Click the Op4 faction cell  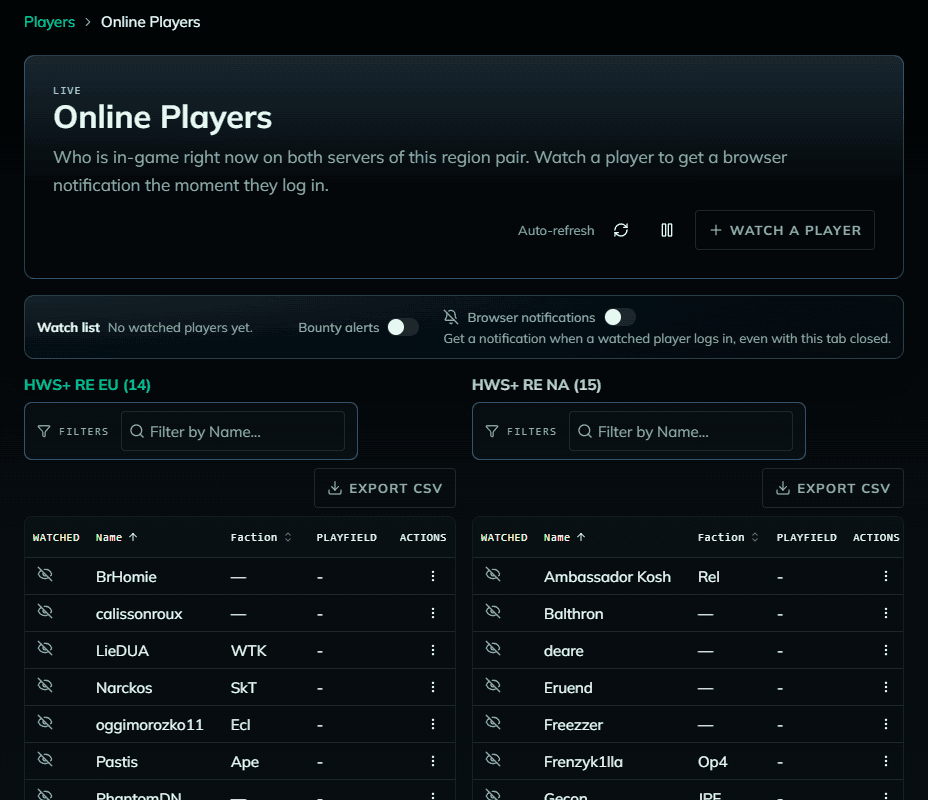[713, 762]
